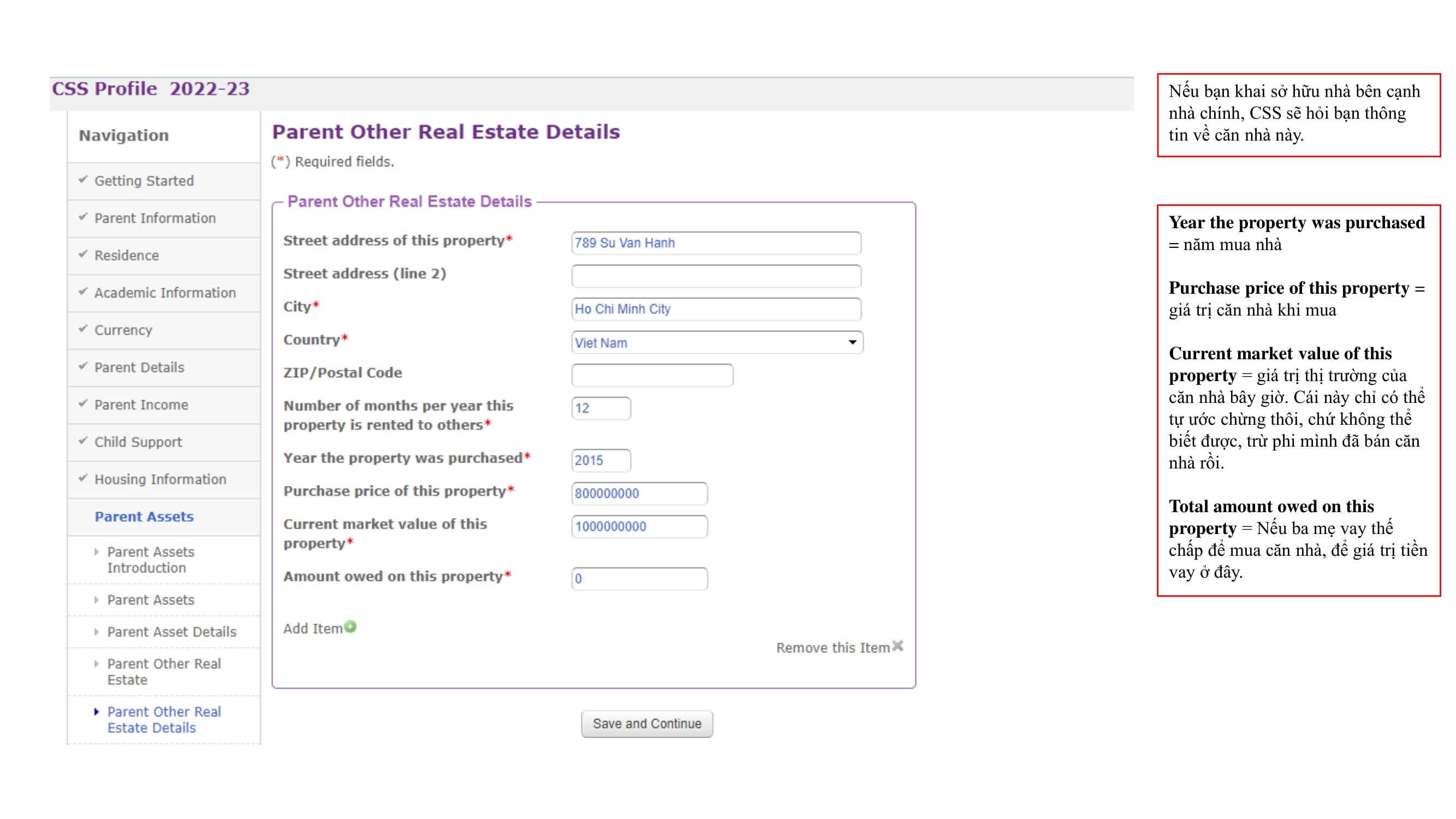Click the checkmark beside Getting Started

[x=84, y=180]
